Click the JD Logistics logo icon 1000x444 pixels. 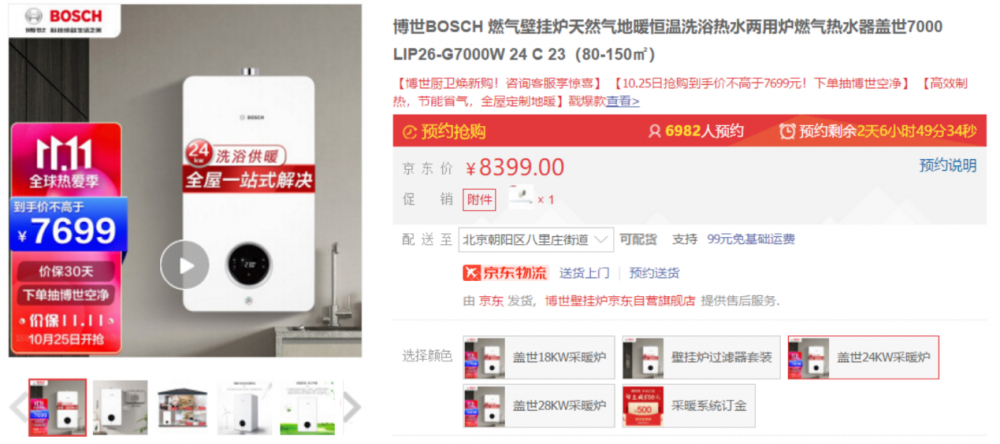pos(505,273)
